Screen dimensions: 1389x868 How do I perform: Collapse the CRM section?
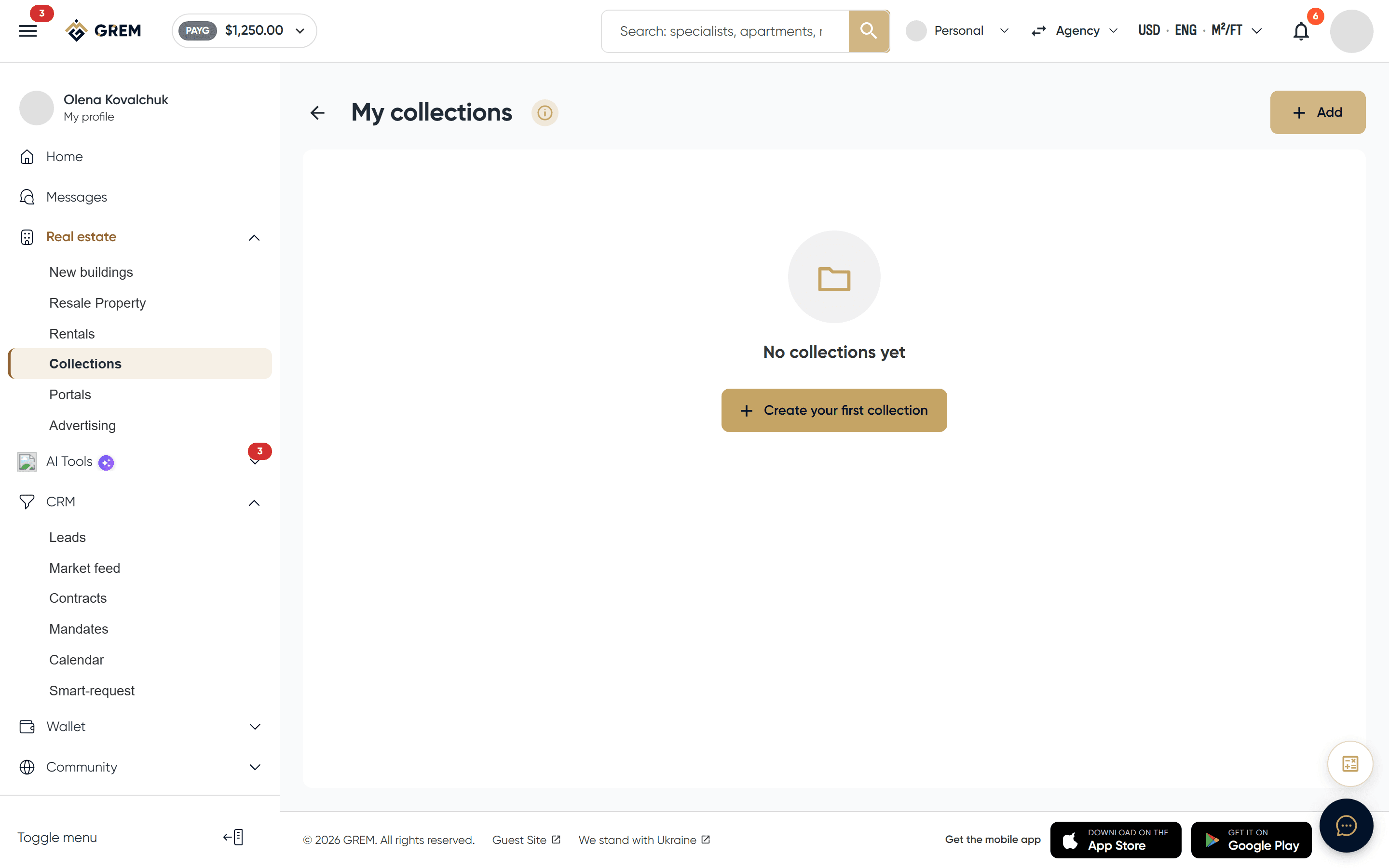point(254,503)
